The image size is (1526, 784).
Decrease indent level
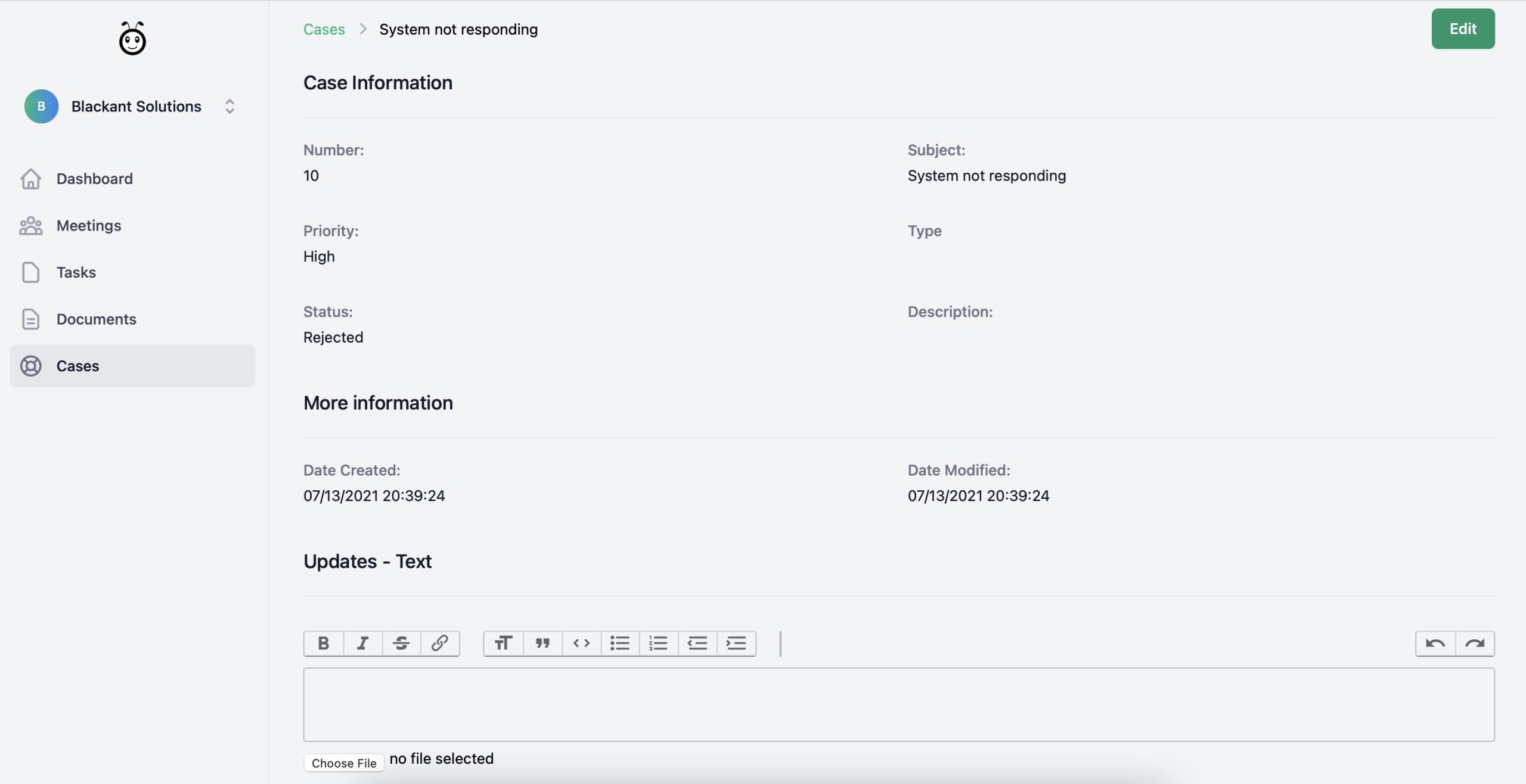coord(697,643)
